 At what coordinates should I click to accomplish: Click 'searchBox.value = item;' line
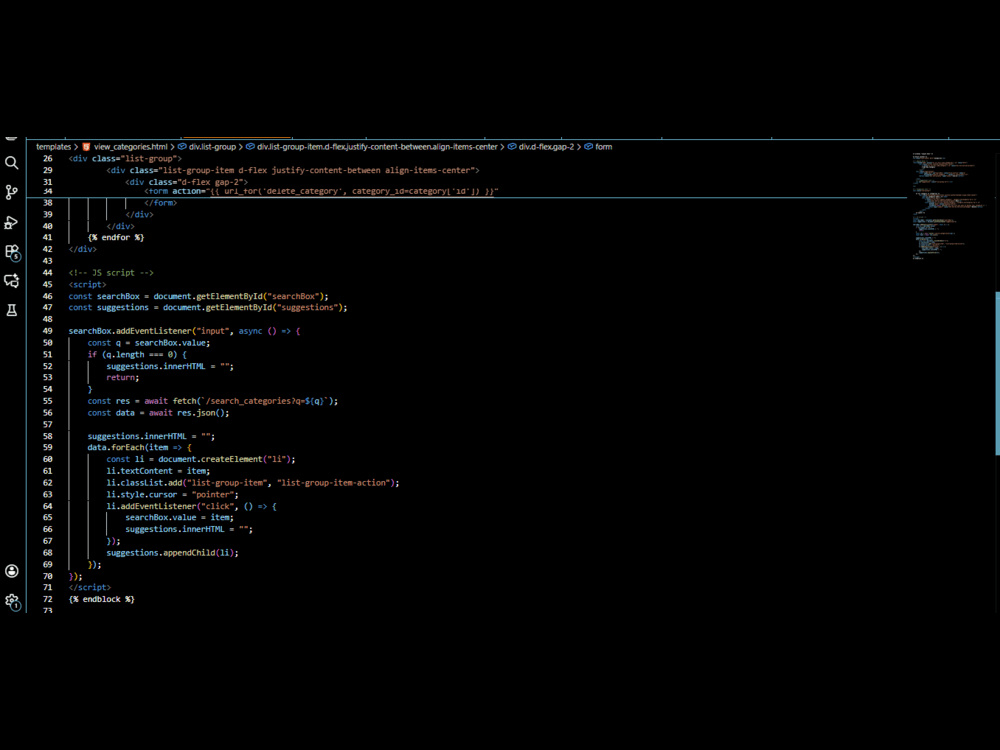coord(179,518)
